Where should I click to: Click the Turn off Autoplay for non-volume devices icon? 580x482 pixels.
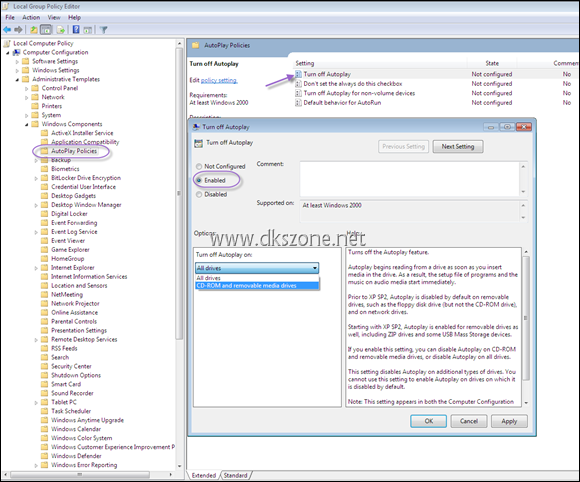click(298, 93)
